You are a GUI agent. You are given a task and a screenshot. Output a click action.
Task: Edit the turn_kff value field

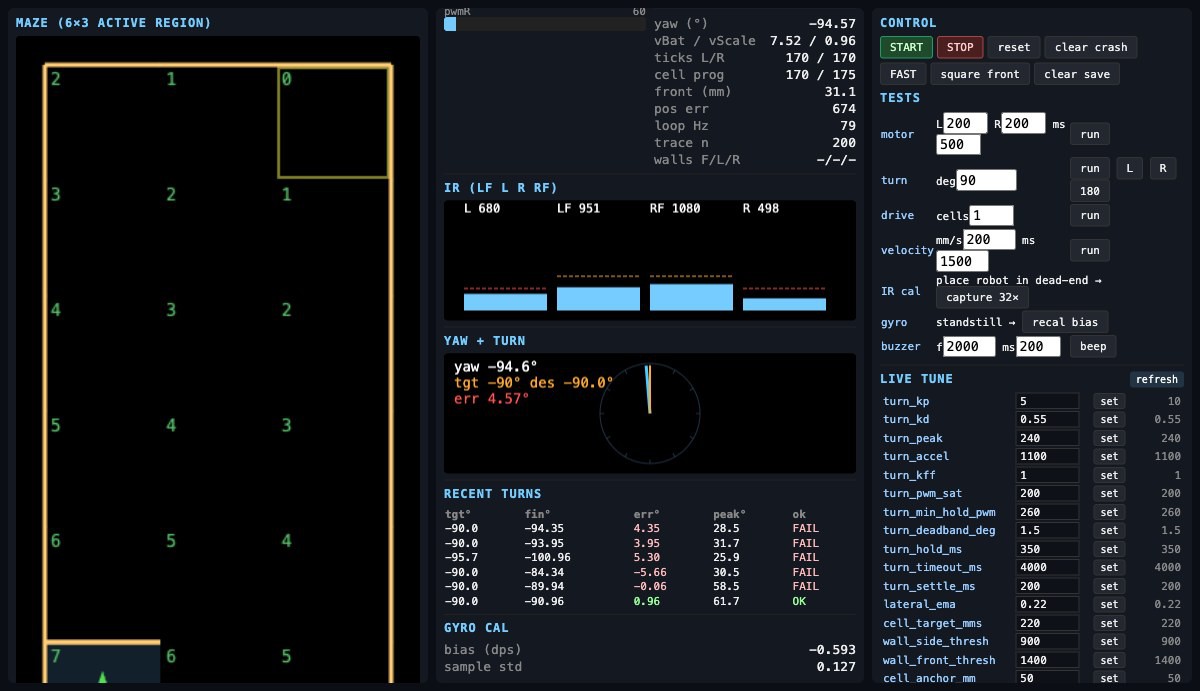point(1047,475)
